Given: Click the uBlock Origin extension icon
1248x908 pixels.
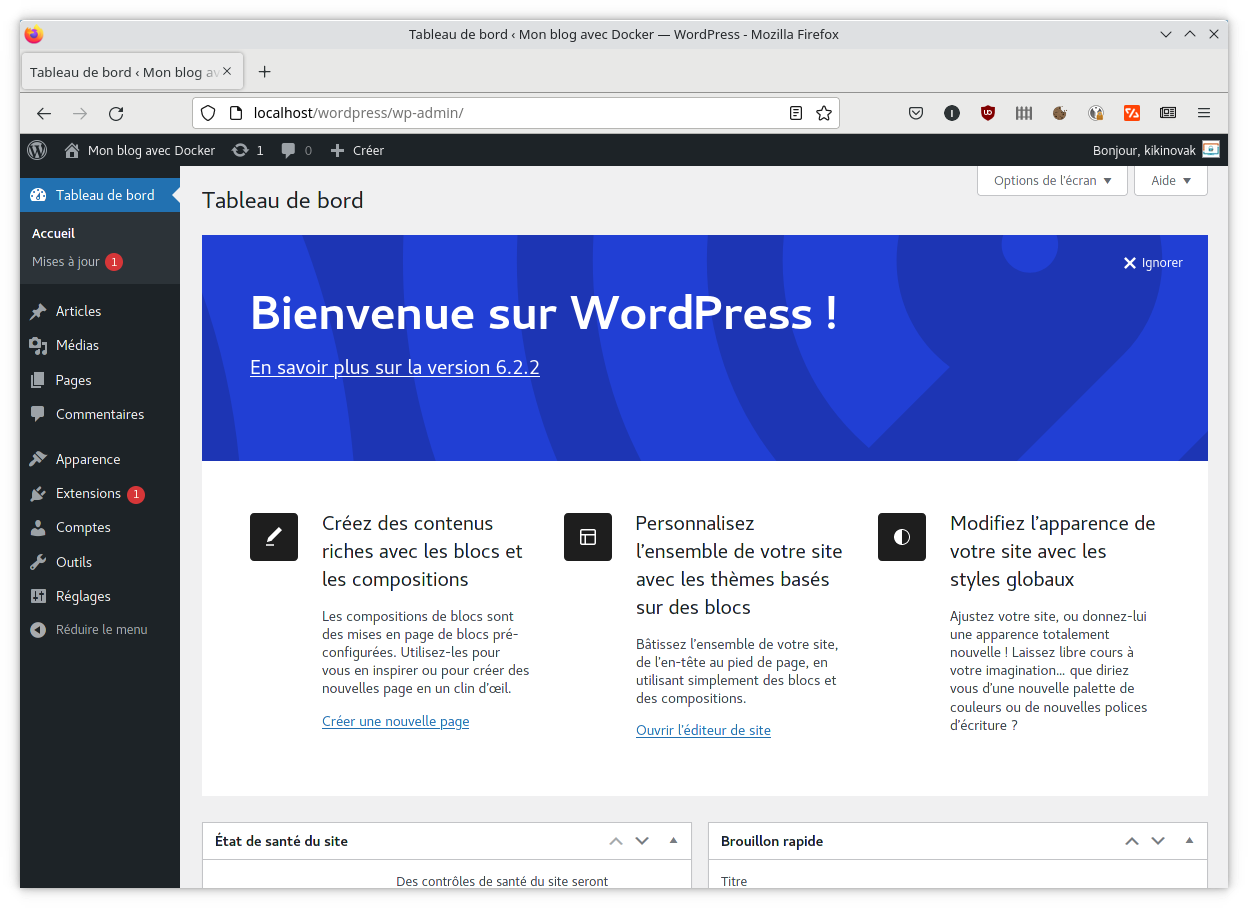Looking at the screenshot, I should pos(988,113).
